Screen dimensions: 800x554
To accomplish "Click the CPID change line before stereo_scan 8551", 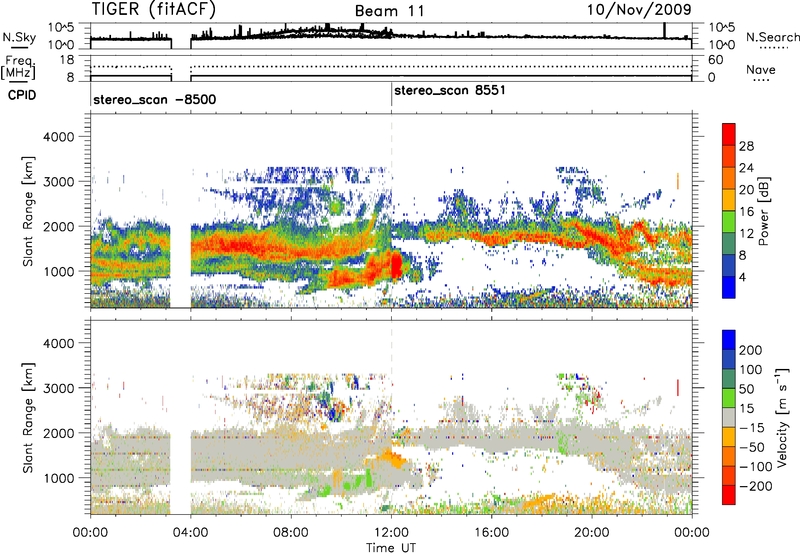I will [x=391, y=94].
